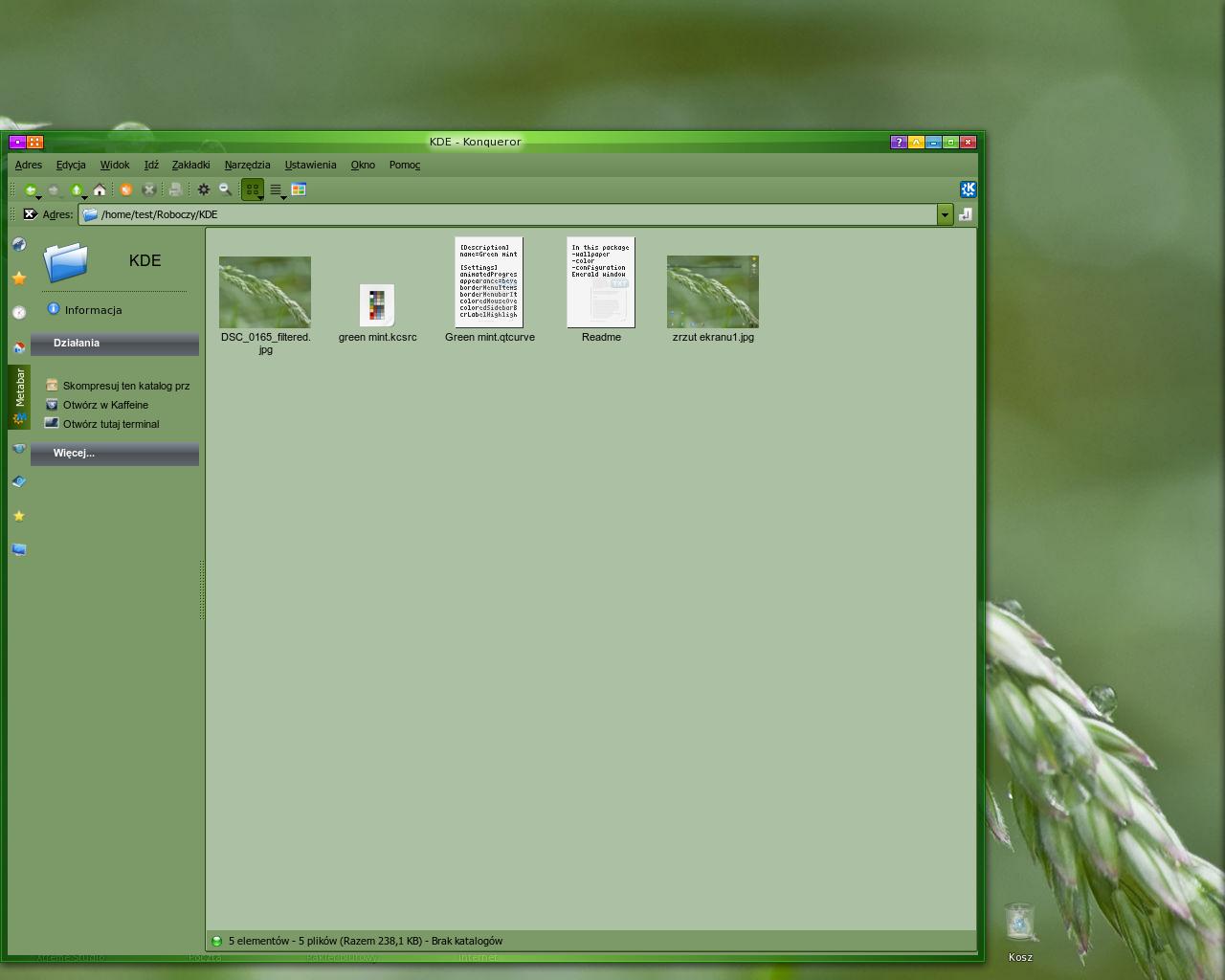Click the address field with /home/test/Roboczy/KDE
The image size is (1225, 980).
(508, 214)
